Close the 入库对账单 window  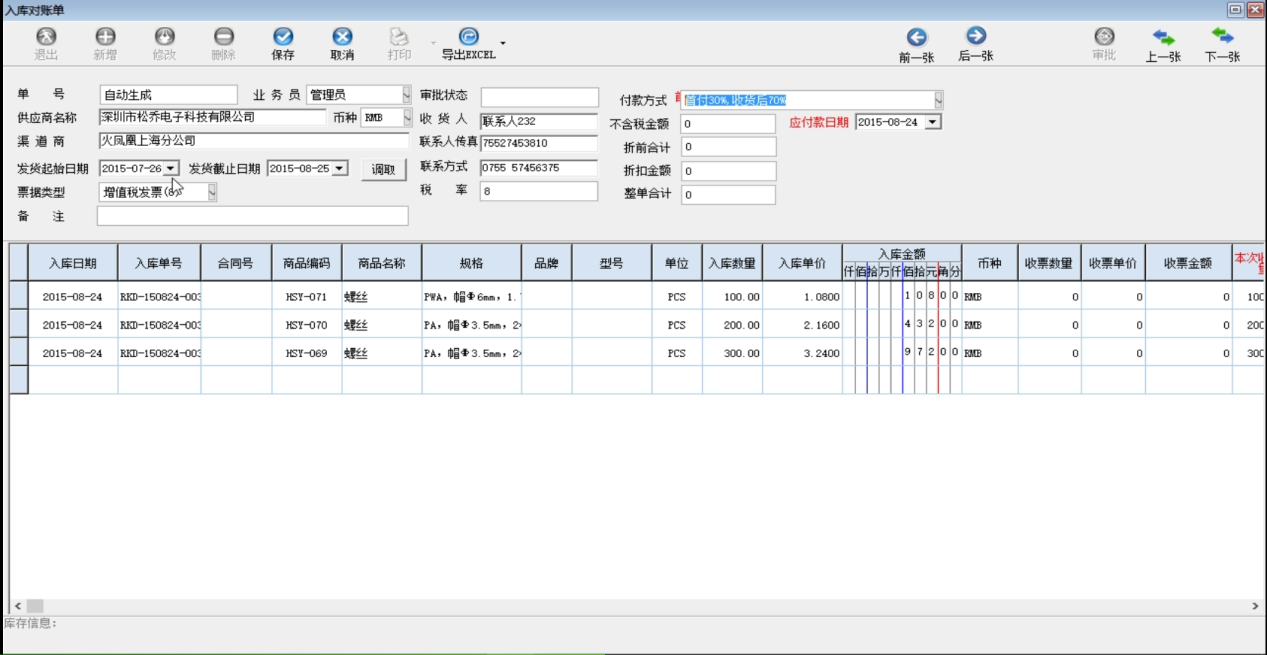point(1254,9)
